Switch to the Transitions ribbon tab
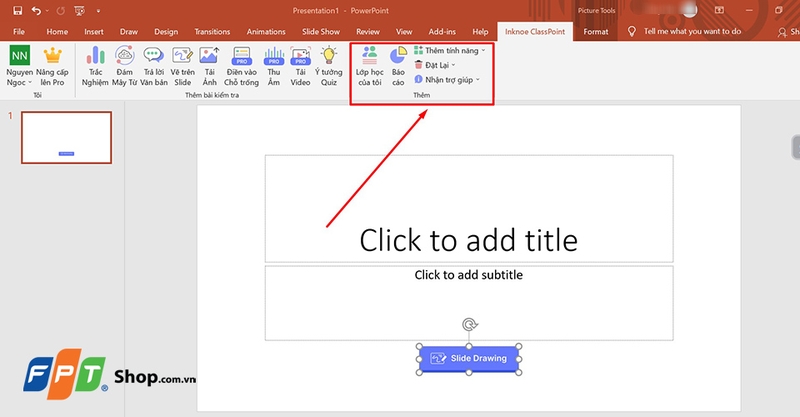 click(x=211, y=32)
